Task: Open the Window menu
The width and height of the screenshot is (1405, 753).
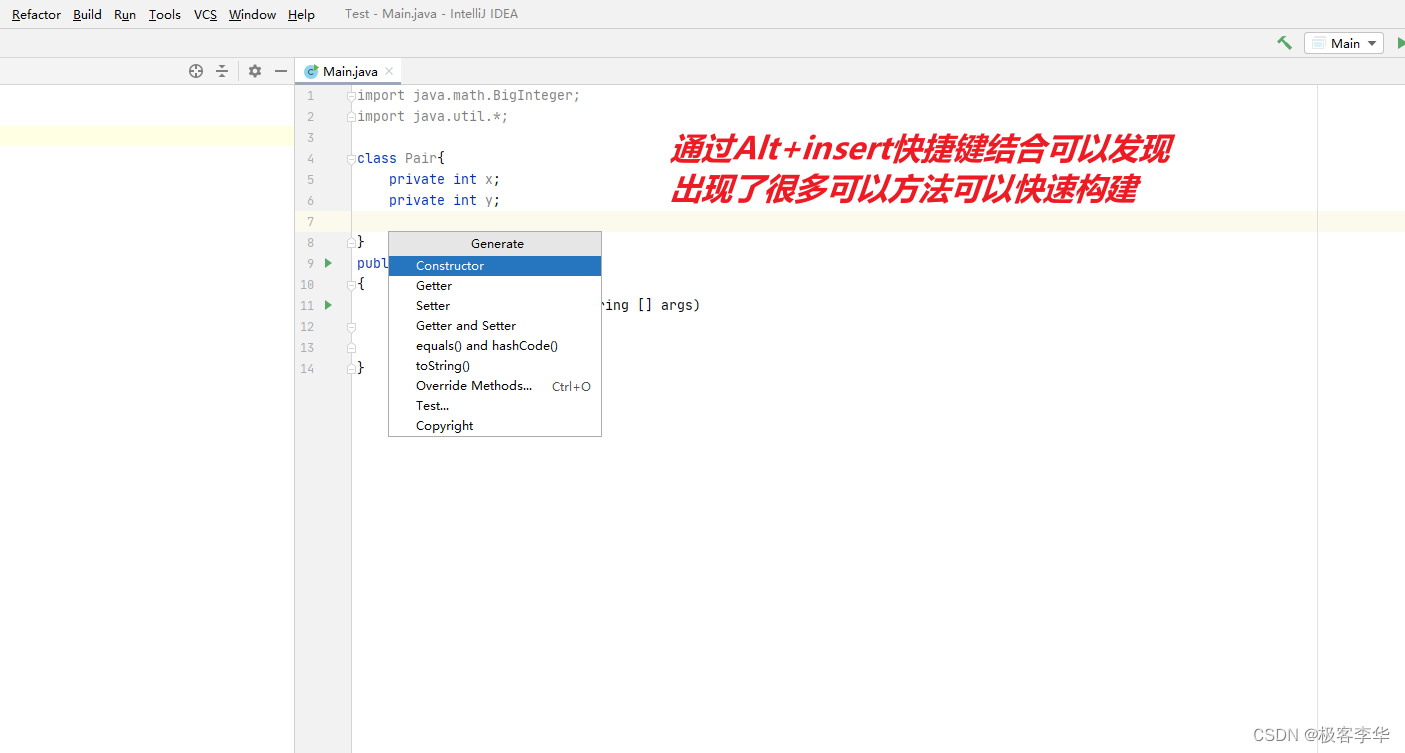Action: [252, 14]
